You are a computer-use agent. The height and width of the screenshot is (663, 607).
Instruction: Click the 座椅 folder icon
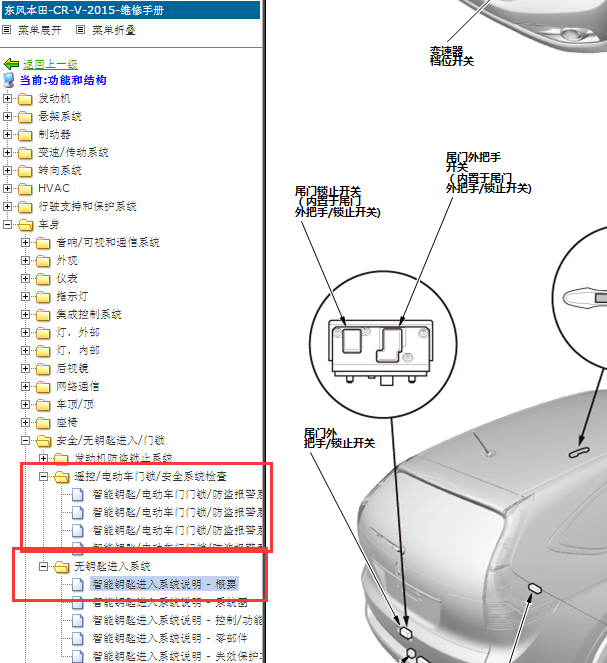[43, 422]
